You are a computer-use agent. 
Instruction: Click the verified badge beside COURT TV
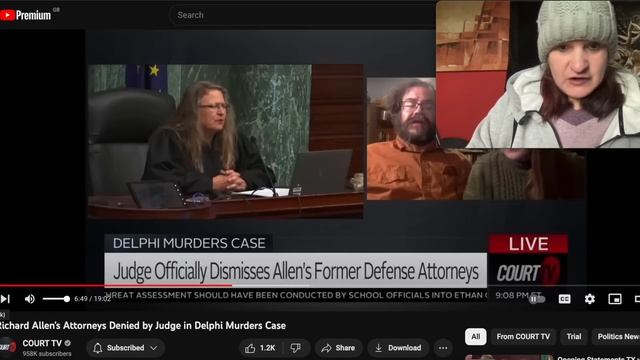[68, 343]
